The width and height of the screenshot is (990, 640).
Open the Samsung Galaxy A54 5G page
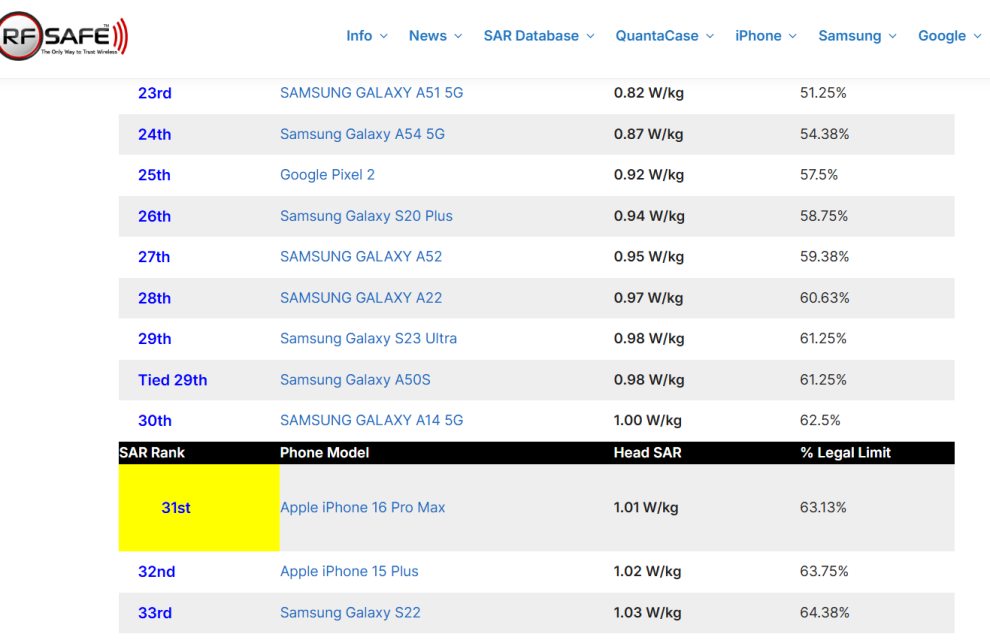tap(362, 134)
